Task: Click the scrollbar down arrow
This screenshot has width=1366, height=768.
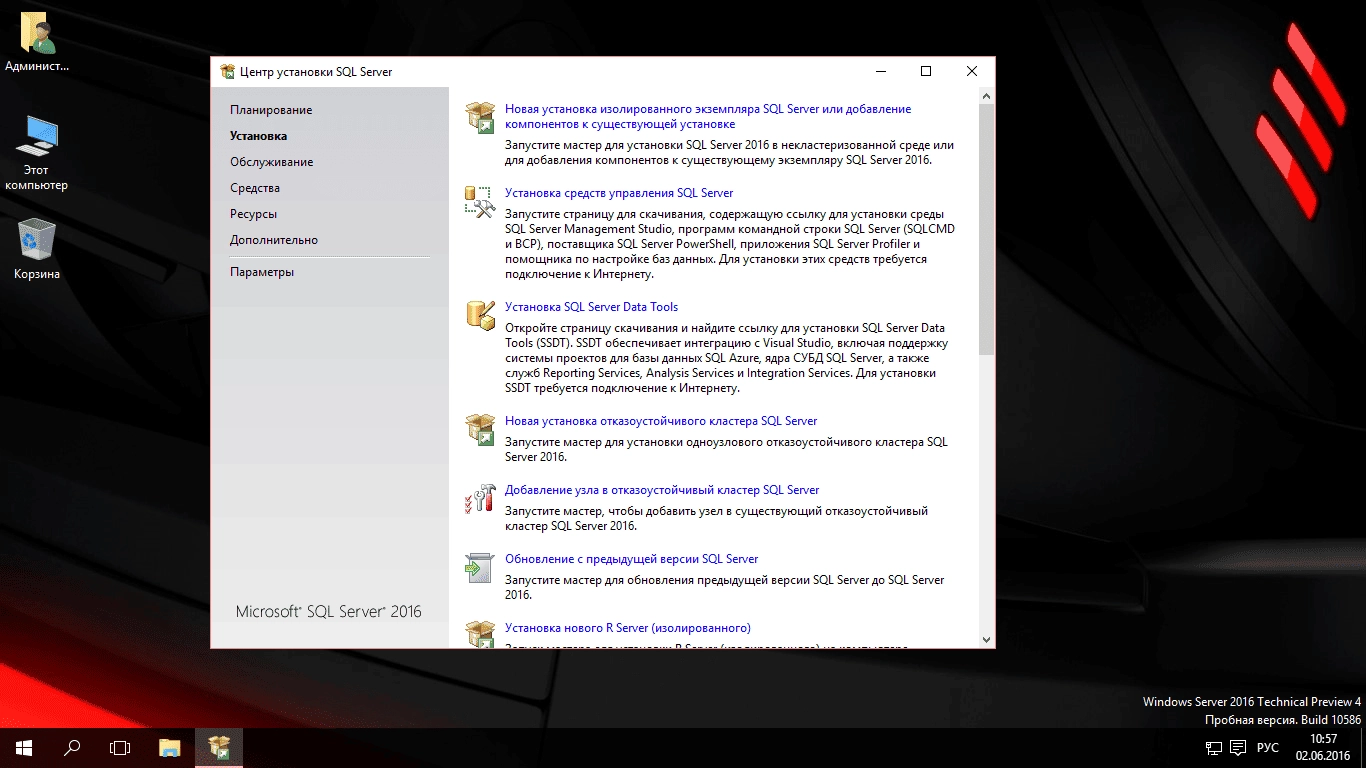Action: pyautogui.click(x=987, y=640)
